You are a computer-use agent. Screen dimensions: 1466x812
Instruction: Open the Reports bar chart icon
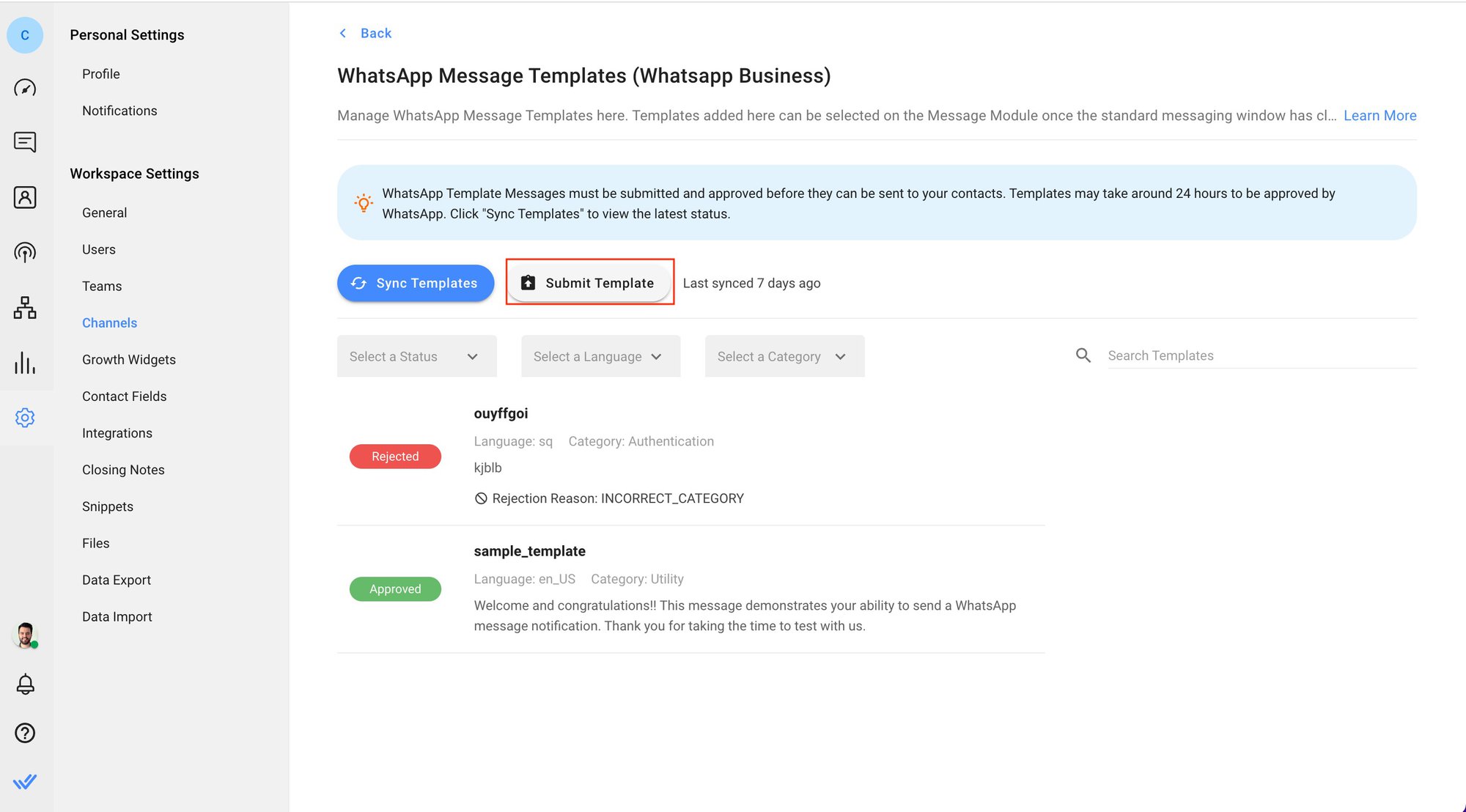[25, 363]
